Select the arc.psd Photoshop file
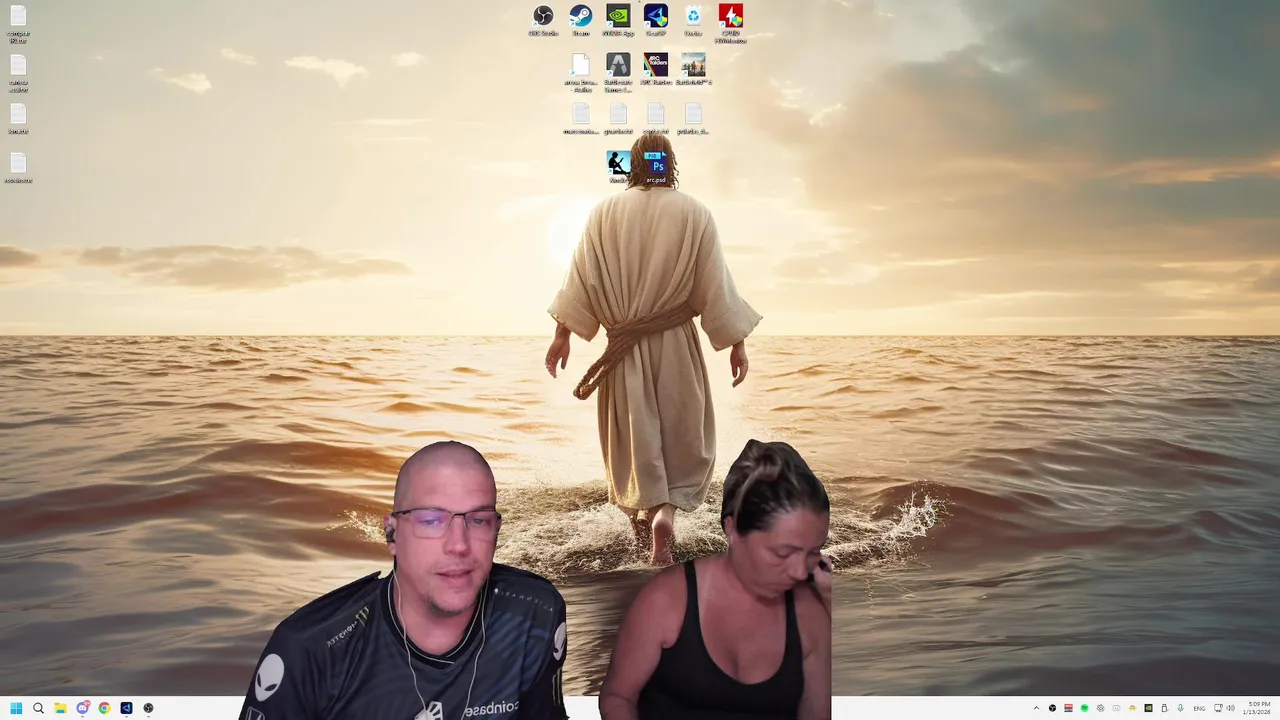Screen dimensions: 1280x720 point(655,166)
